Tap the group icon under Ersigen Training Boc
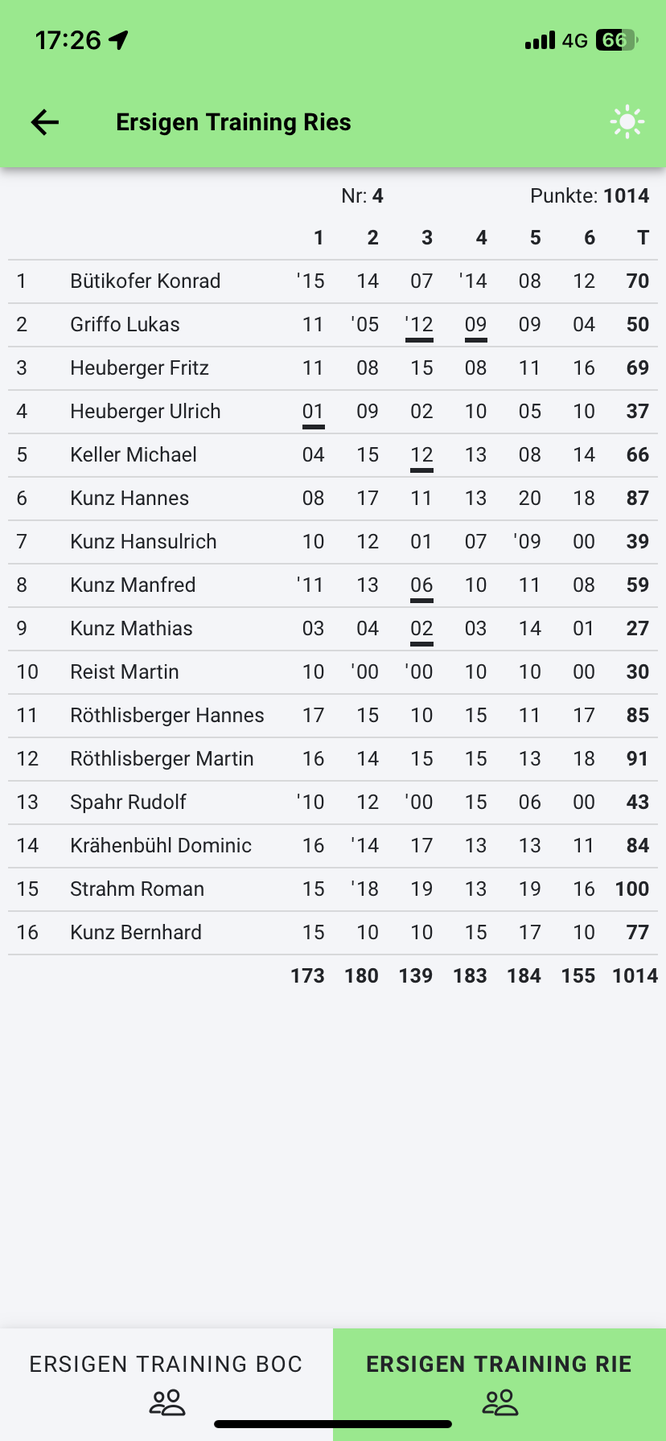 tap(167, 1403)
